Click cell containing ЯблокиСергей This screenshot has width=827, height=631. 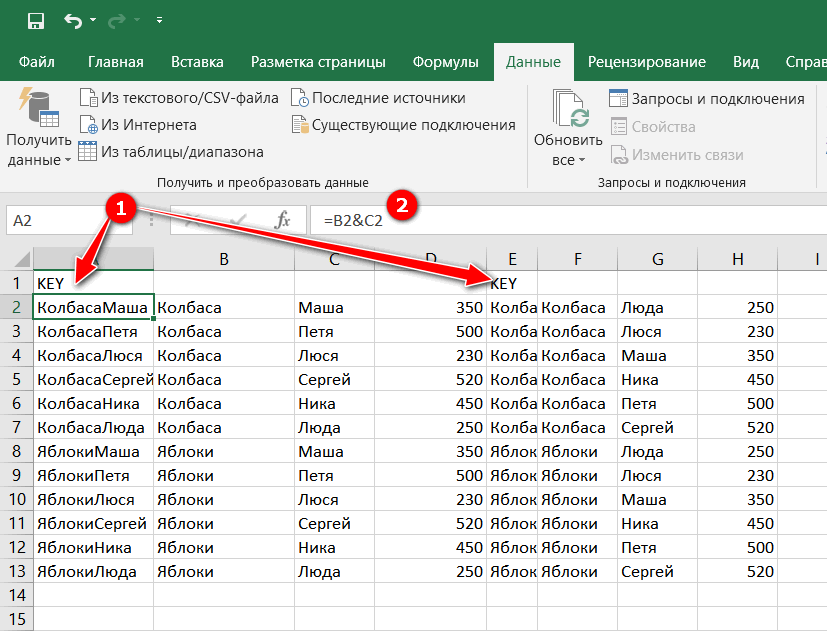(x=93, y=523)
